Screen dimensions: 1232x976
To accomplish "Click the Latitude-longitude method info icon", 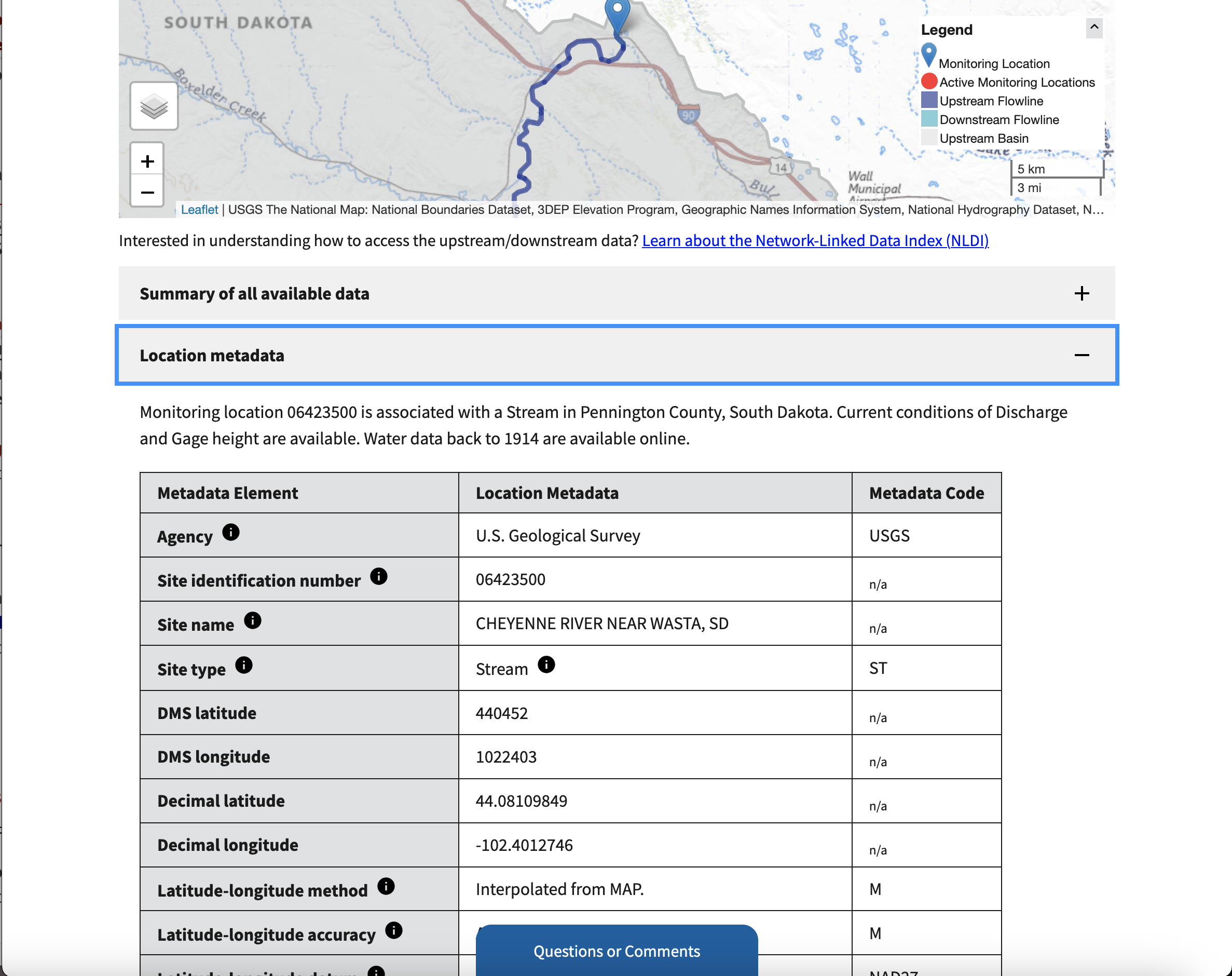I will pos(386,886).
